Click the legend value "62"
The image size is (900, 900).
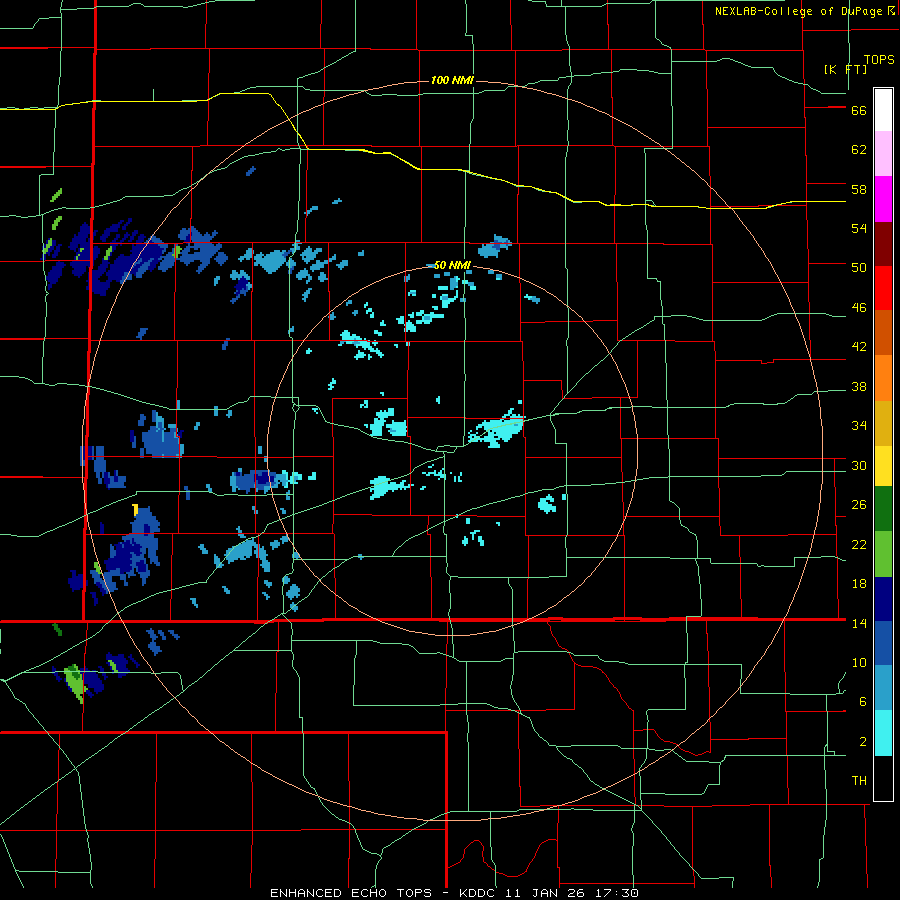click(x=859, y=150)
